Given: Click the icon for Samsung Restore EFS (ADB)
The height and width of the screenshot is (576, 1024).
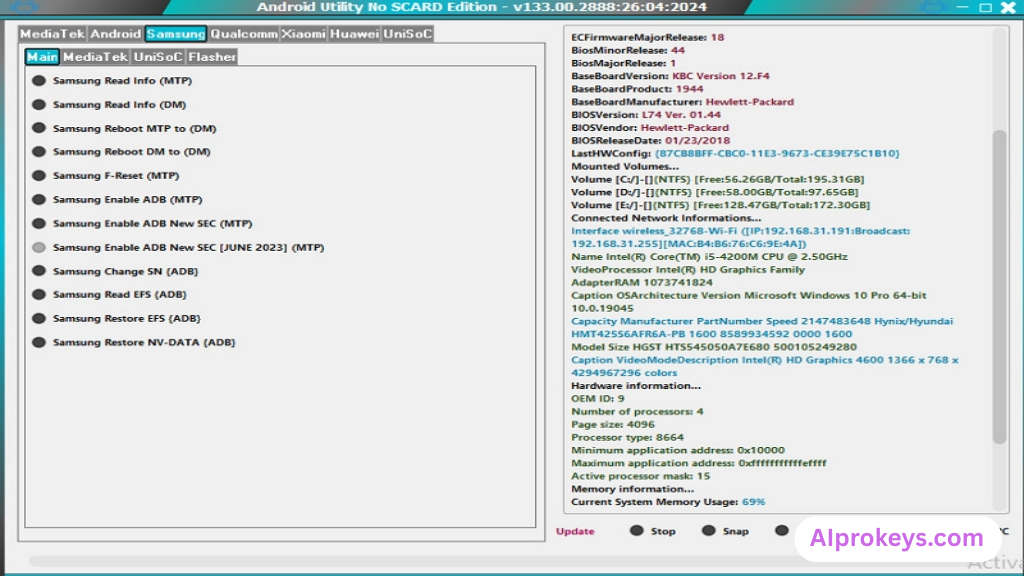Looking at the screenshot, I should click(39, 319).
